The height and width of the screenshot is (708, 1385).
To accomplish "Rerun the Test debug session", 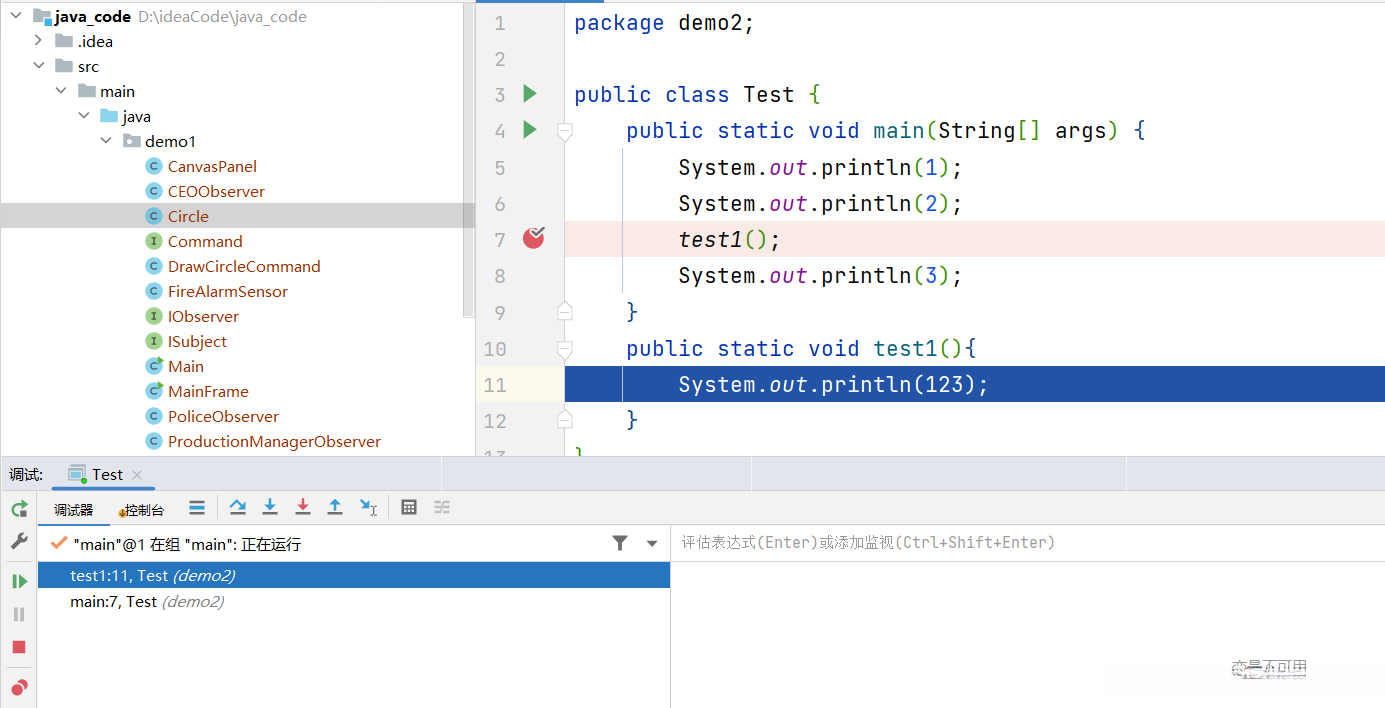I will 19,509.
